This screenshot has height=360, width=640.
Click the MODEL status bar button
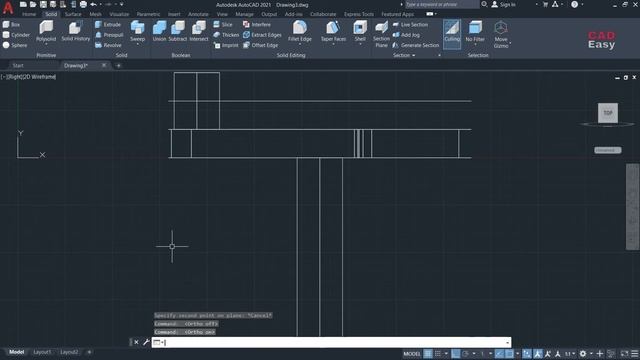point(412,354)
